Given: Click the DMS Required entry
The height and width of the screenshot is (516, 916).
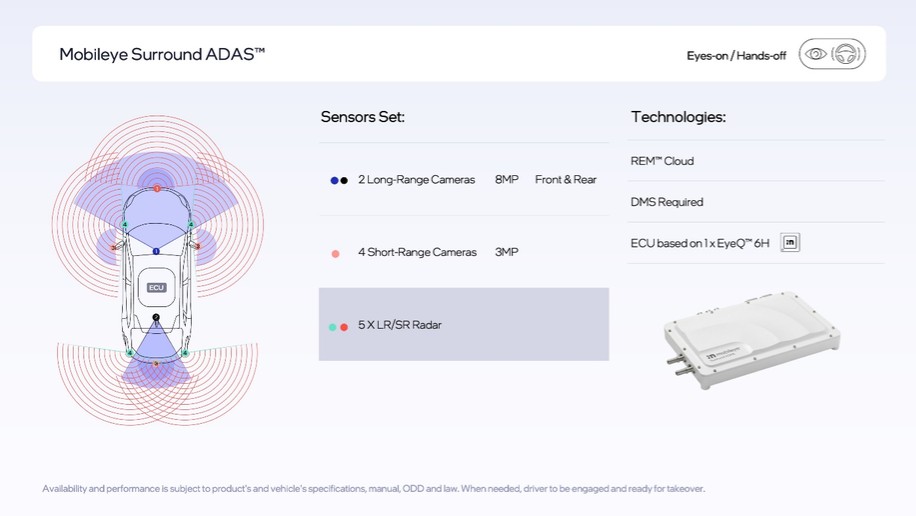Looking at the screenshot, I should pos(667,202).
